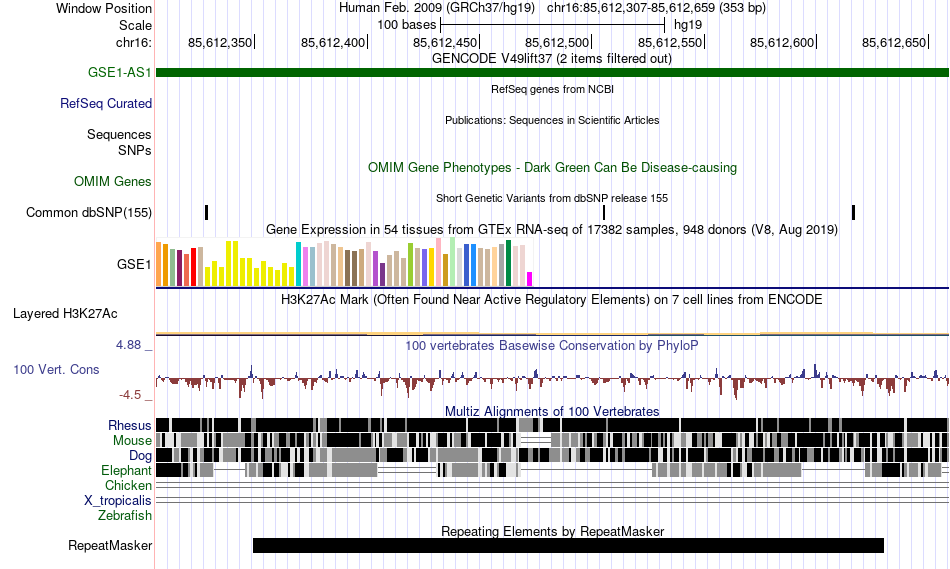Click the PhyloP conservation graph
The height and width of the screenshot is (569, 950).
click(x=552, y=379)
